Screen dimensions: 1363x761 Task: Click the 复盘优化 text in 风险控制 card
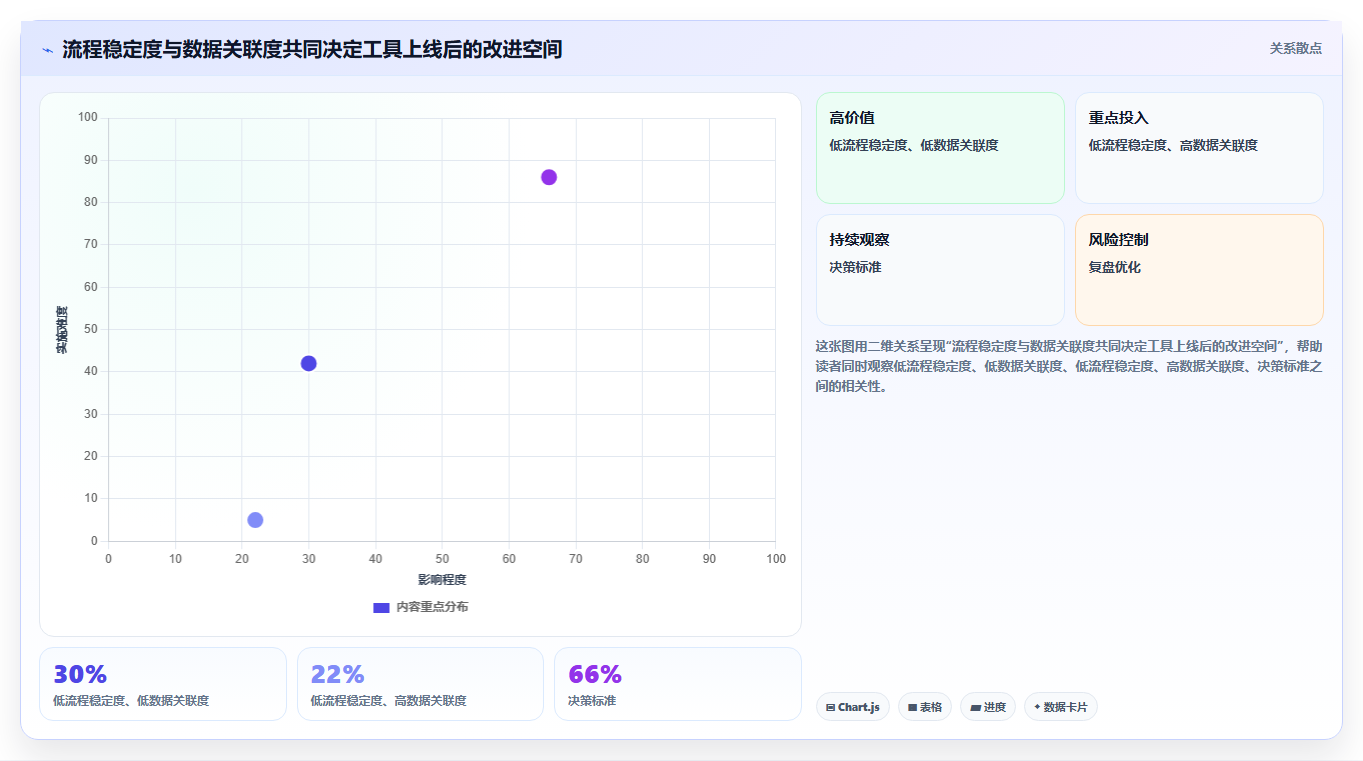[x=1115, y=267]
